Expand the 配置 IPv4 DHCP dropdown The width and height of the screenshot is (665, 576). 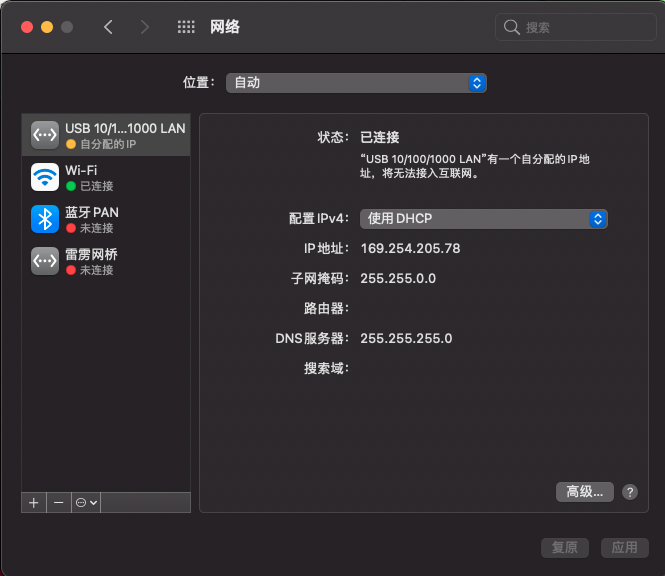point(484,218)
